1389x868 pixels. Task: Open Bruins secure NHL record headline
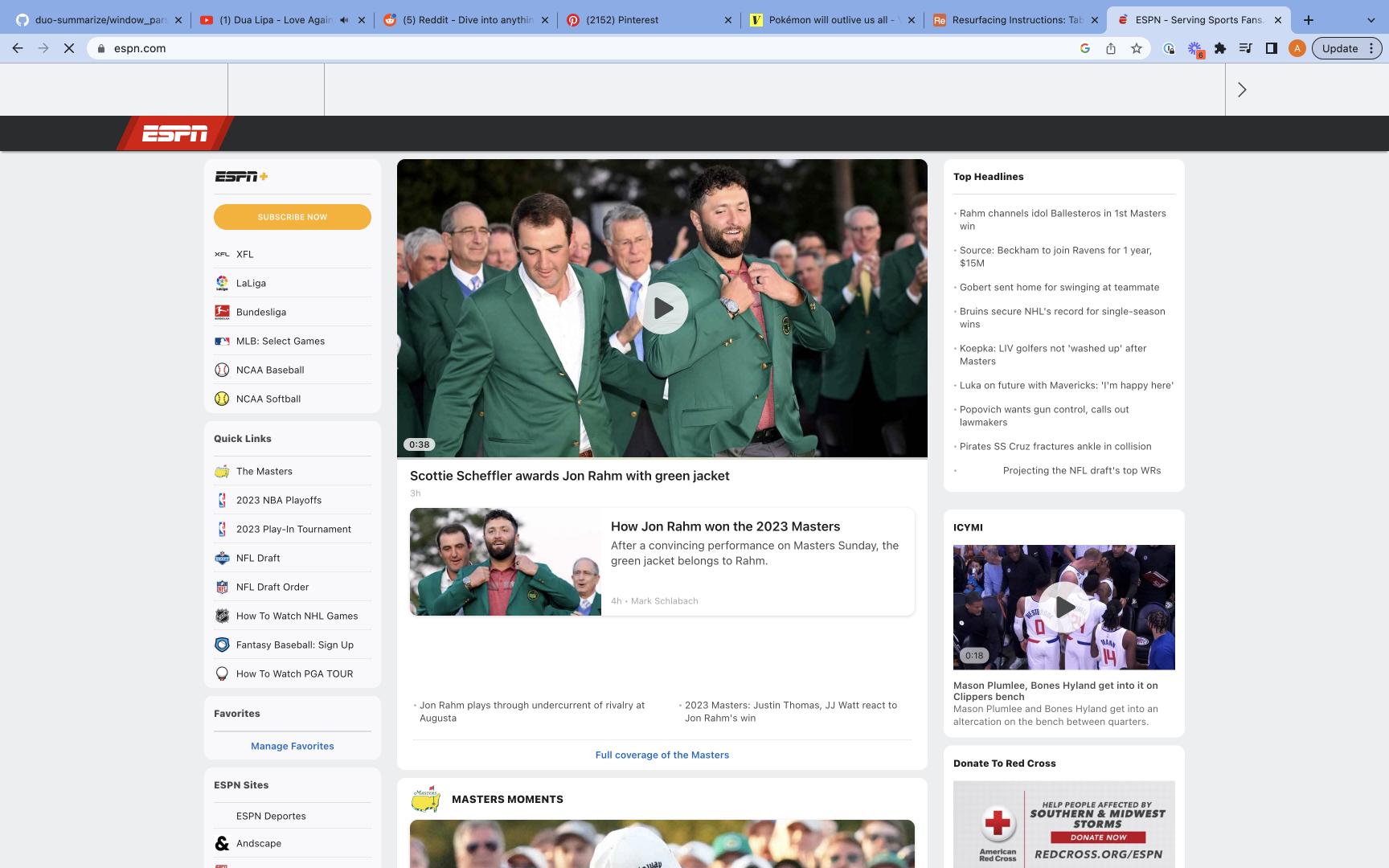[1062, 317]
